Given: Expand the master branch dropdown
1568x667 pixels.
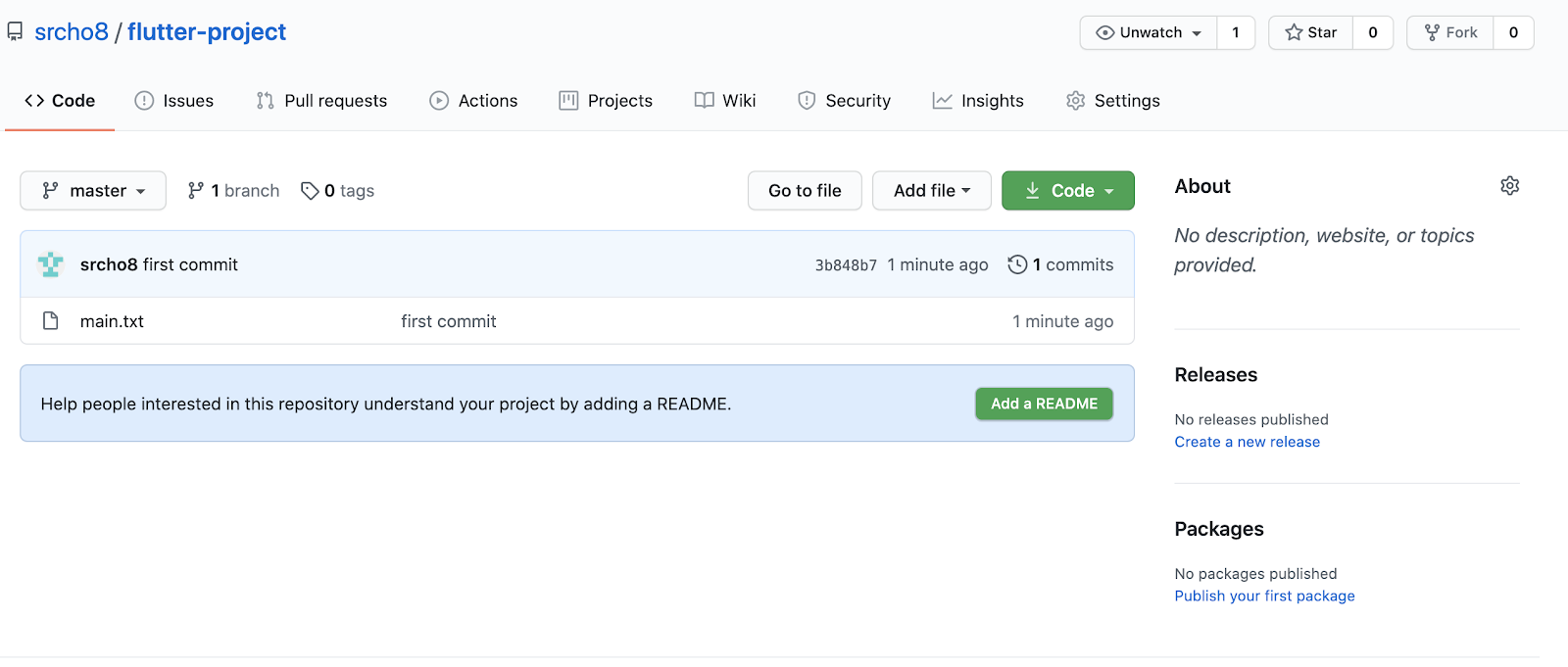Looking at the screenshot, I should coord(93,190).
